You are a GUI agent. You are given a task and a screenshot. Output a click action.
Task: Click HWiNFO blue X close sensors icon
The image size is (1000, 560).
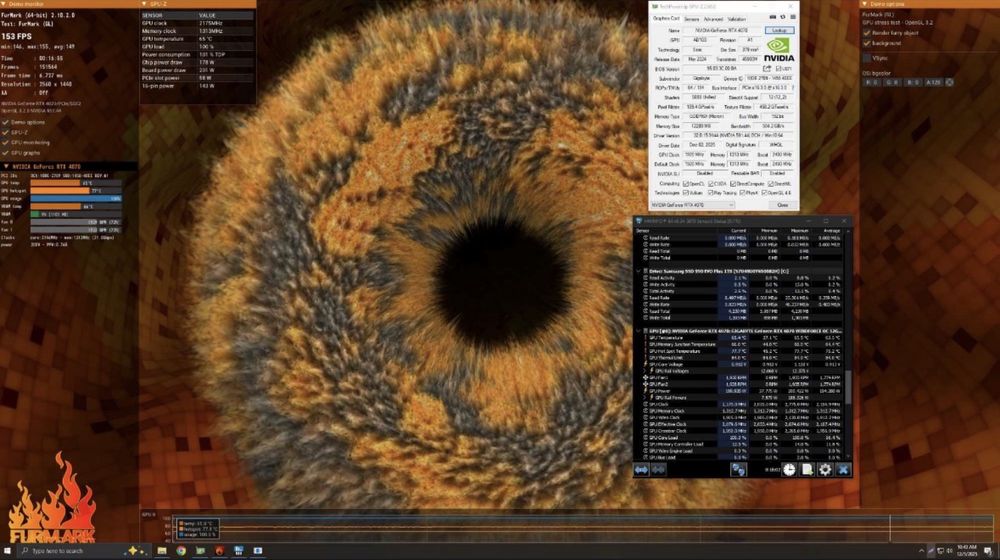844,470
